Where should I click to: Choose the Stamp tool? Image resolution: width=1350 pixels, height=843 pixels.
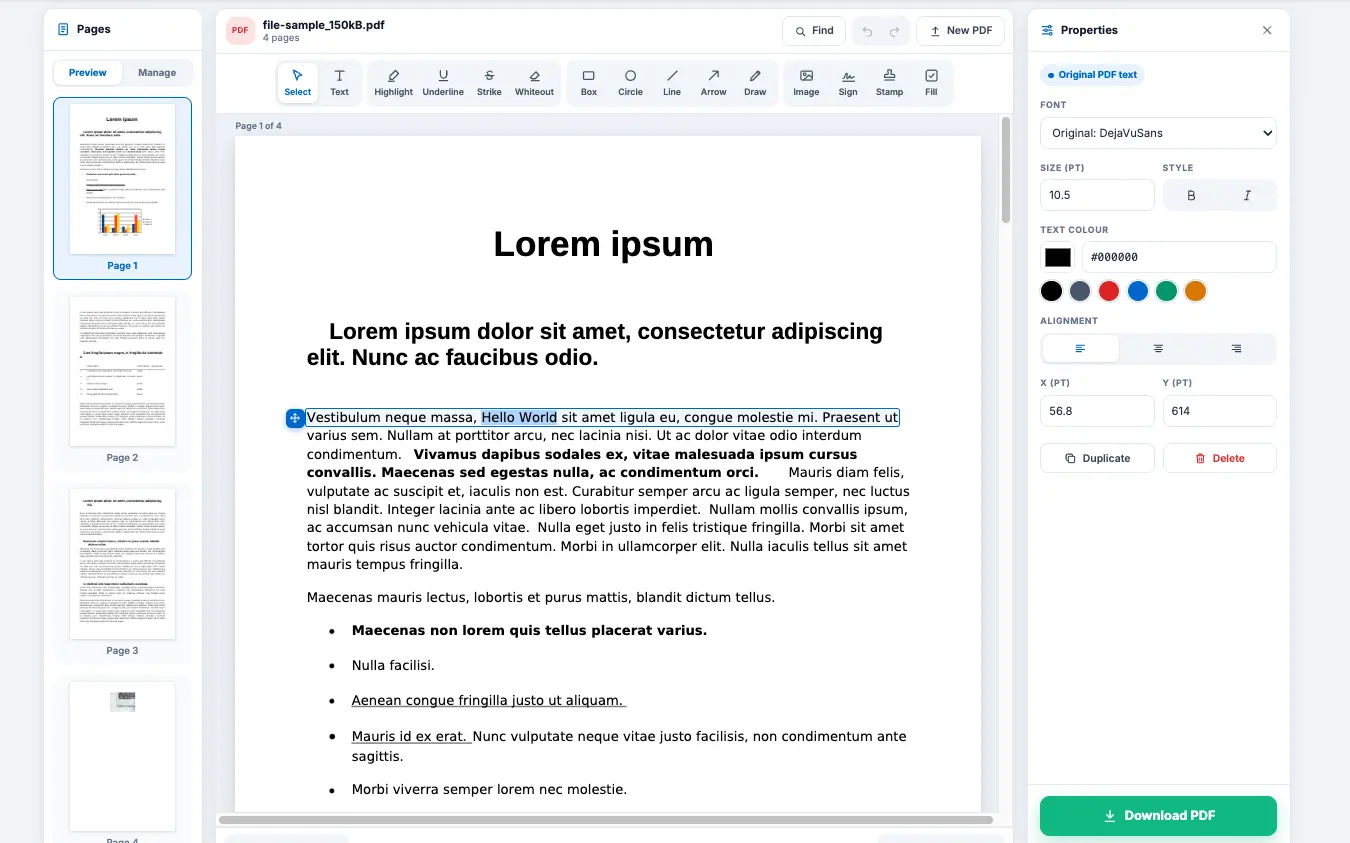coord(889,83)
